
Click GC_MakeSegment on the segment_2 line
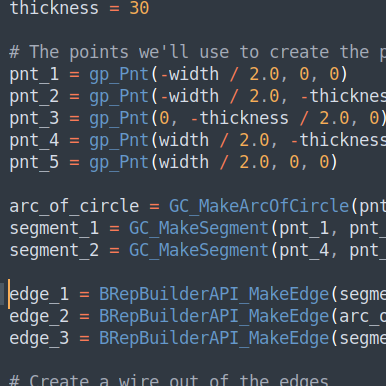[x=199, y=250]
